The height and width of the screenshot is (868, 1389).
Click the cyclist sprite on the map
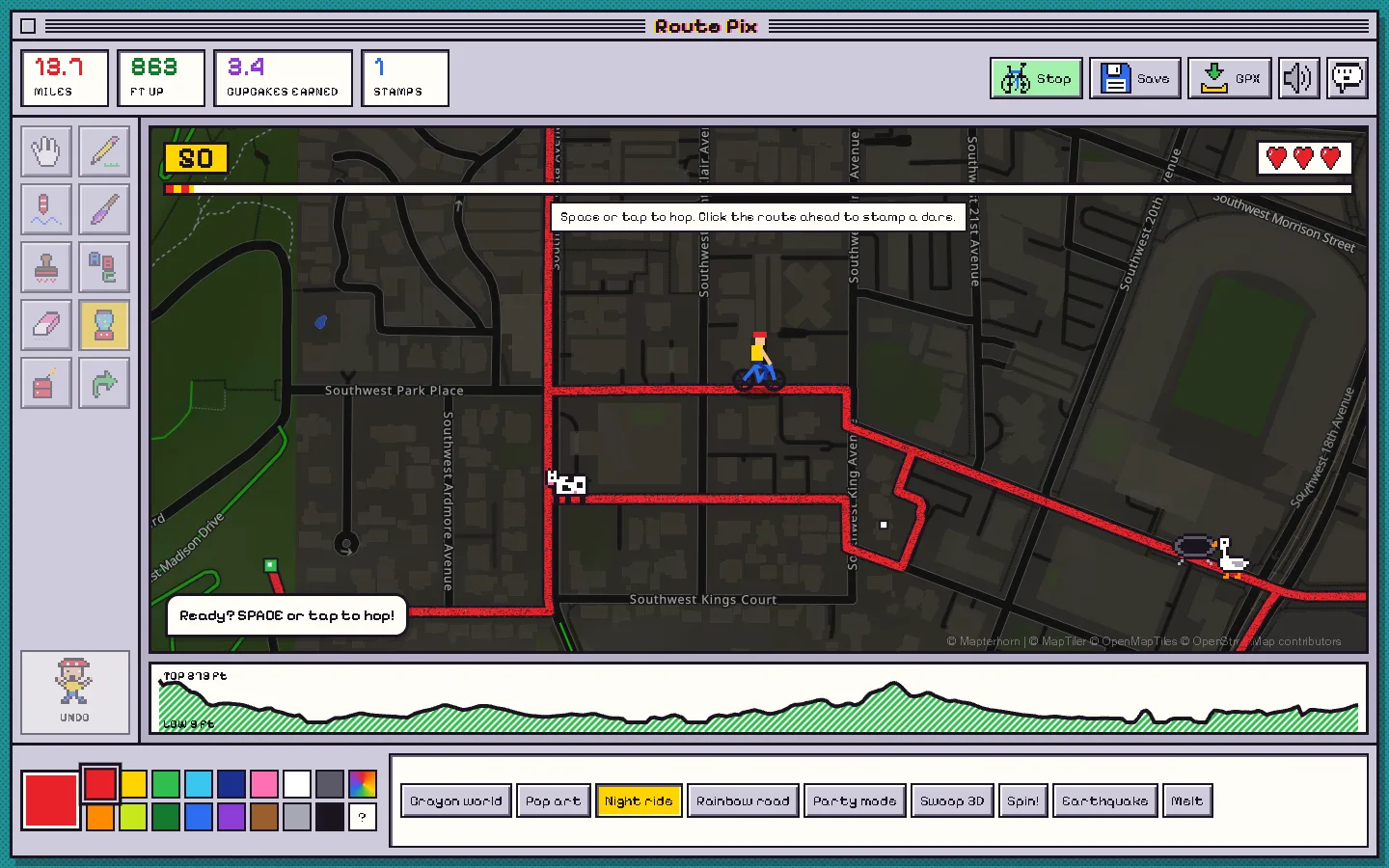759,363
